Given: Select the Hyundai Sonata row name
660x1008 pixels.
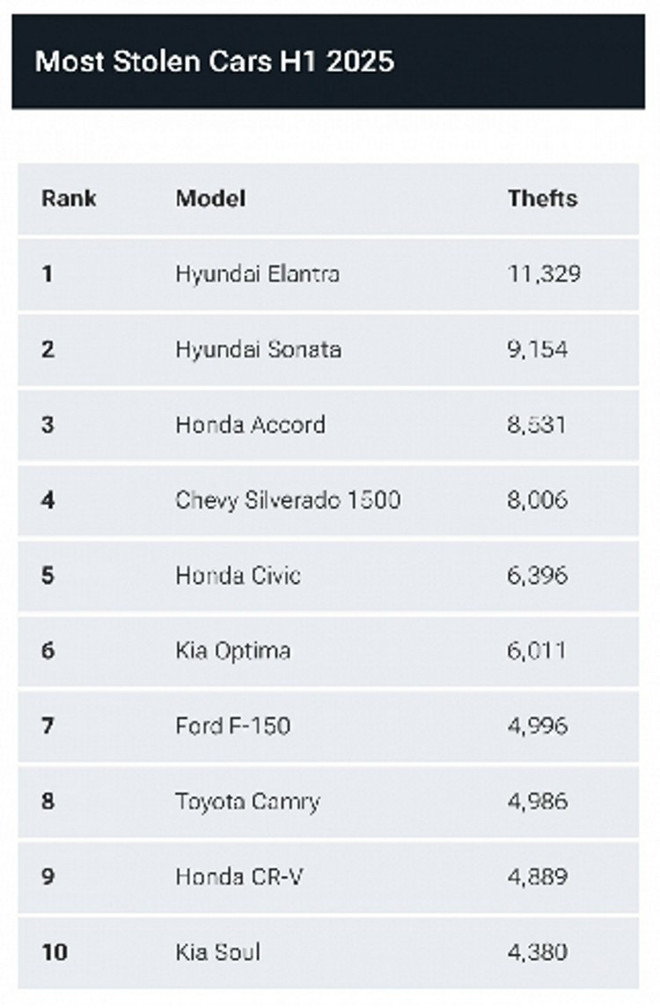Looking at the screenshot, I should coord(258,349).
